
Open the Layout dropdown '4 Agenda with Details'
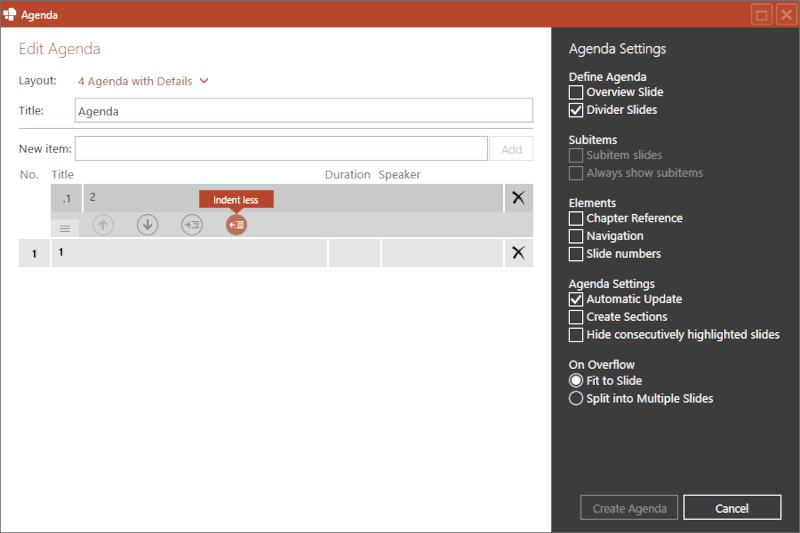click(x=143, y=81)
